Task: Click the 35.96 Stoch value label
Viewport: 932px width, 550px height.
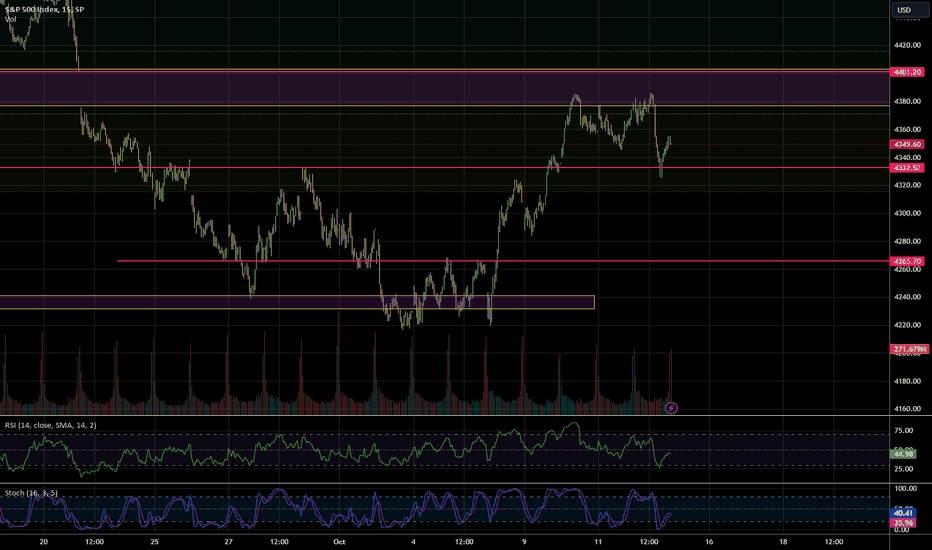Action: [903, 523]
